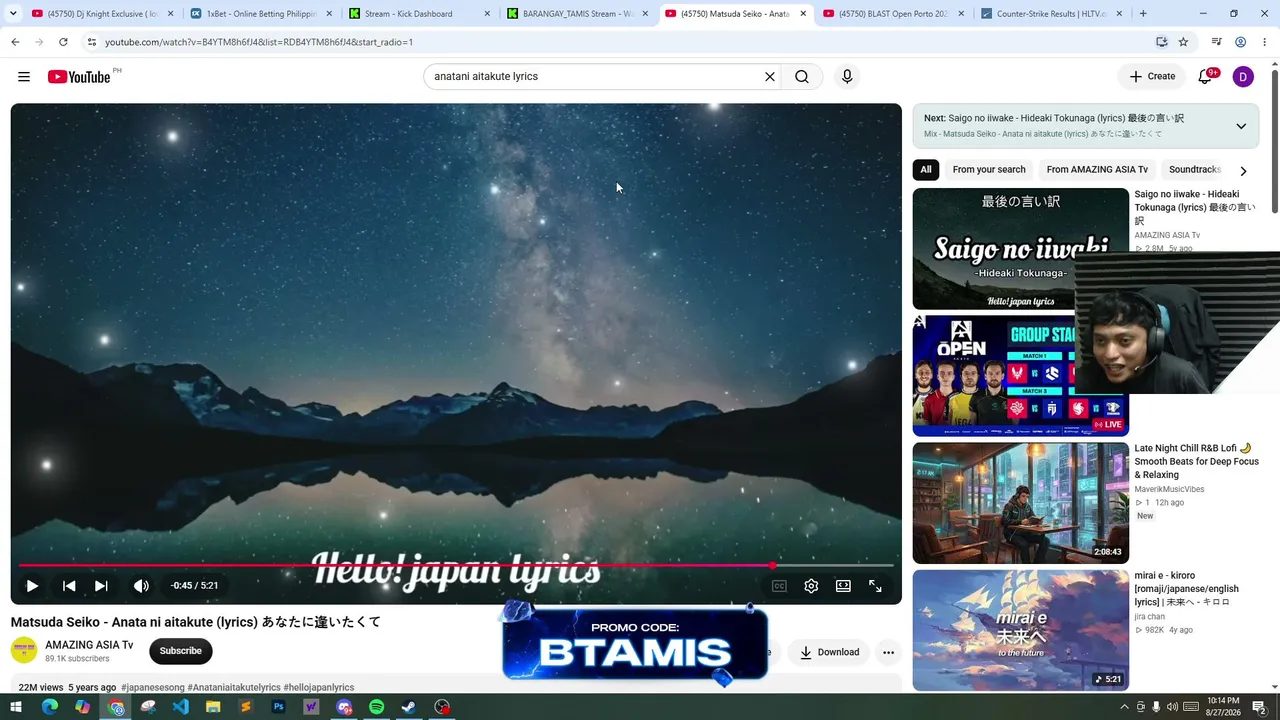Enter fullscreen on the video player
Viewport: 1280px width, 720px height.
(875, 586)
